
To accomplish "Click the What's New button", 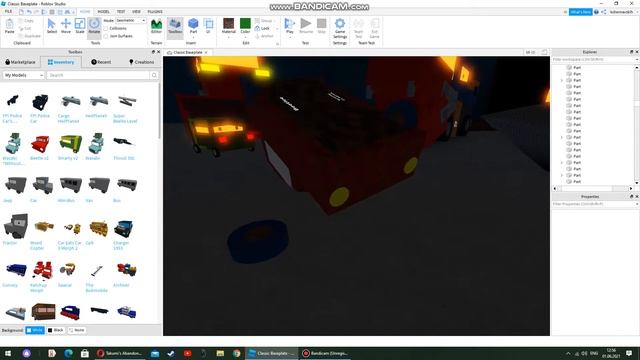I will (580, 12).
